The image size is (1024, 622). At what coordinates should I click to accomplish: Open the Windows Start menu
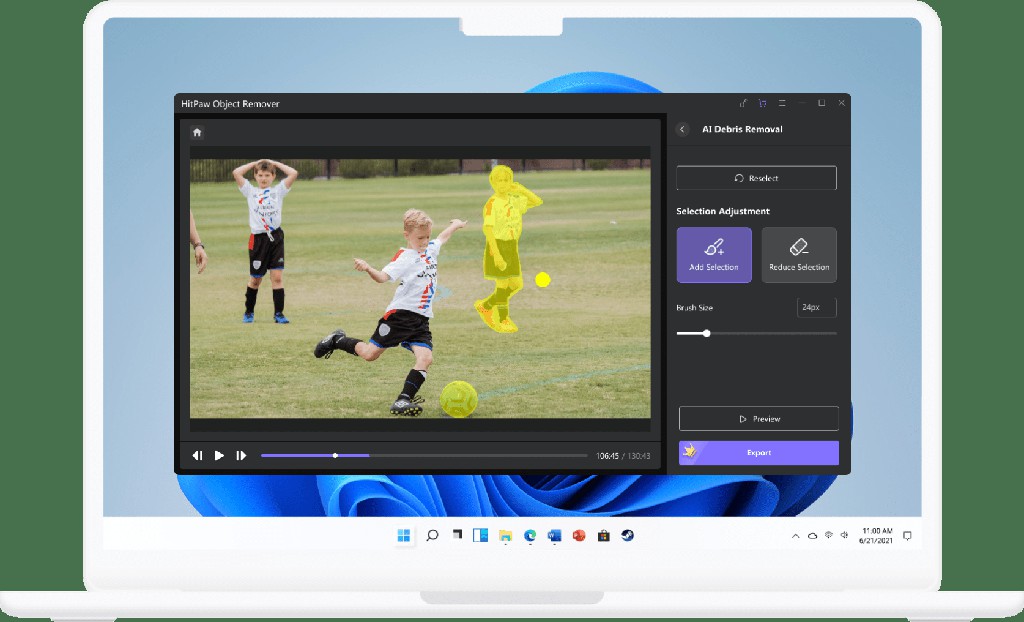404,536
